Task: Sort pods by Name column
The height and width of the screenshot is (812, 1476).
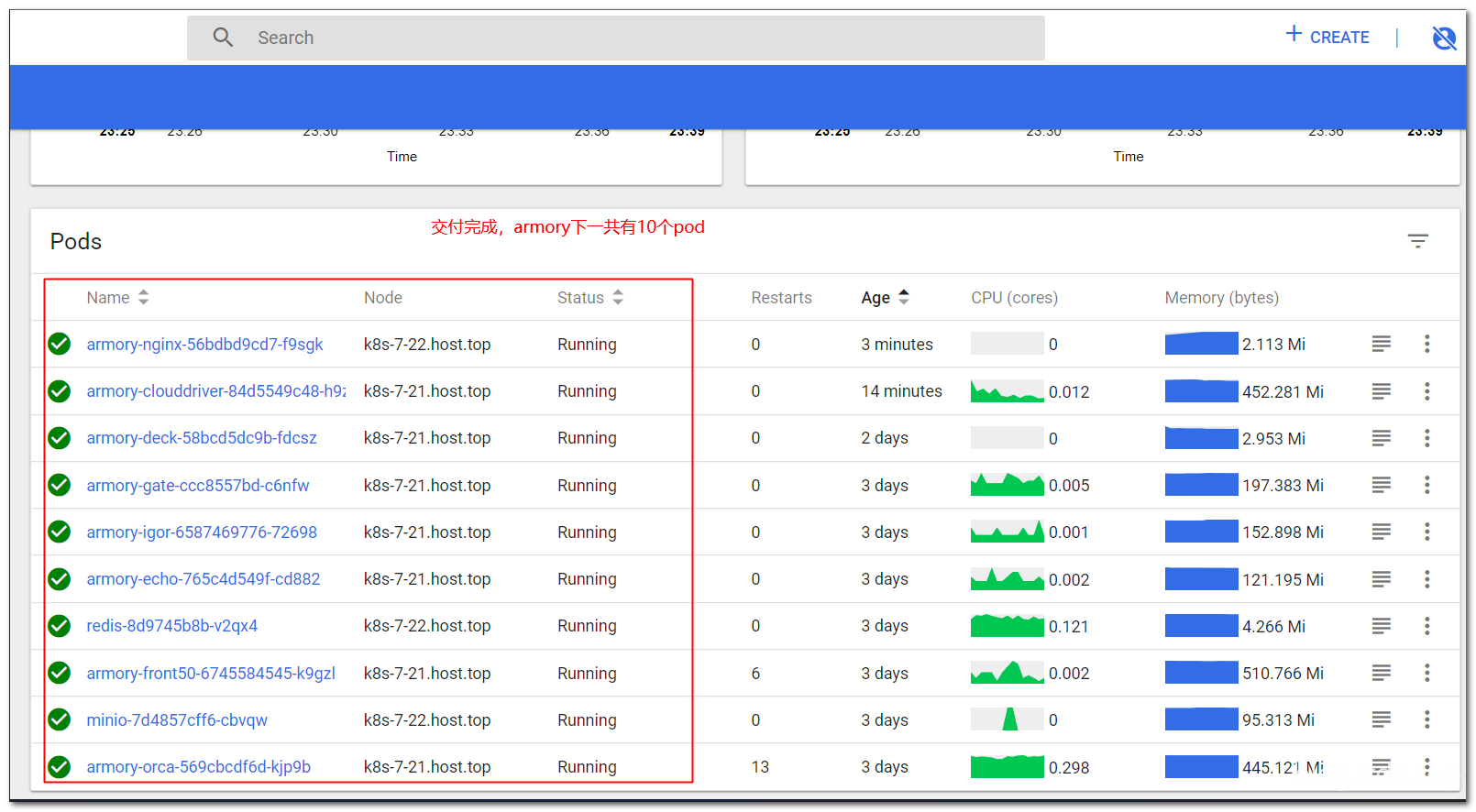Action: click(x=117, y=298)
